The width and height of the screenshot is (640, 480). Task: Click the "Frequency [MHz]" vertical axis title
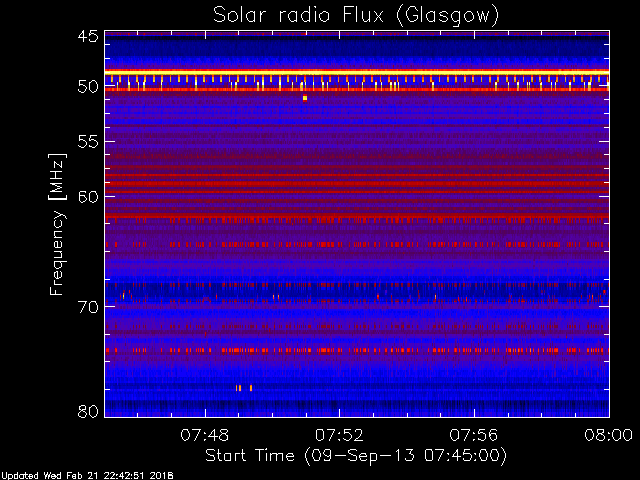[57, 224]
